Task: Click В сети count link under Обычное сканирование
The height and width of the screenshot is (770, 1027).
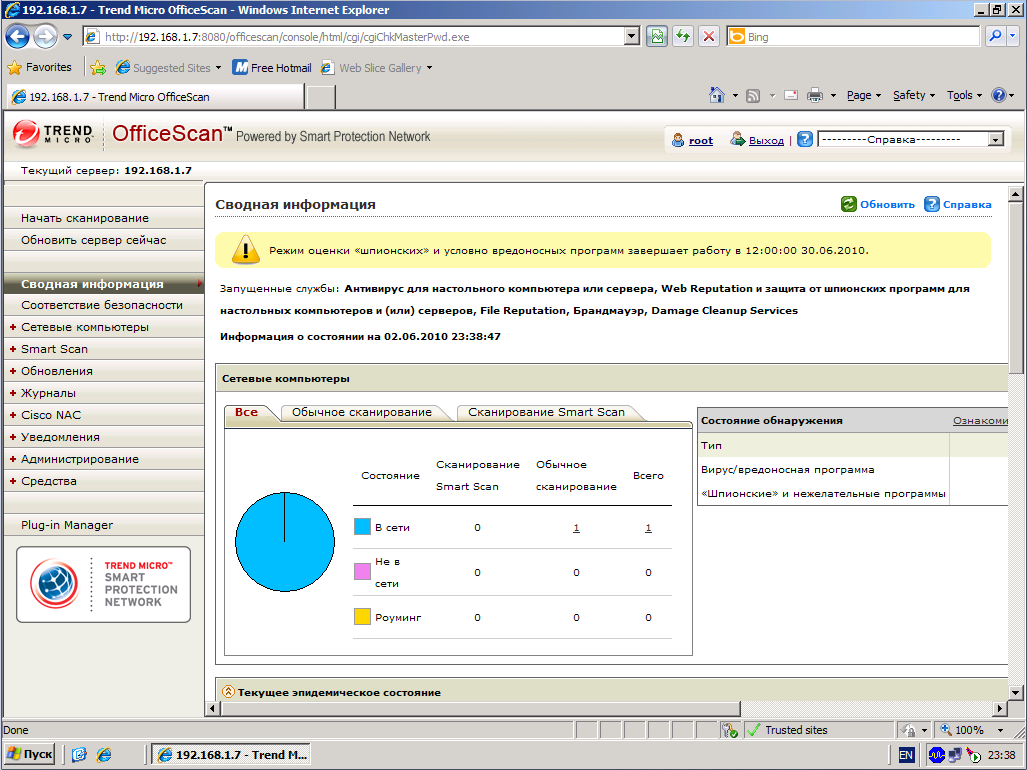Action: pos(576,528)
